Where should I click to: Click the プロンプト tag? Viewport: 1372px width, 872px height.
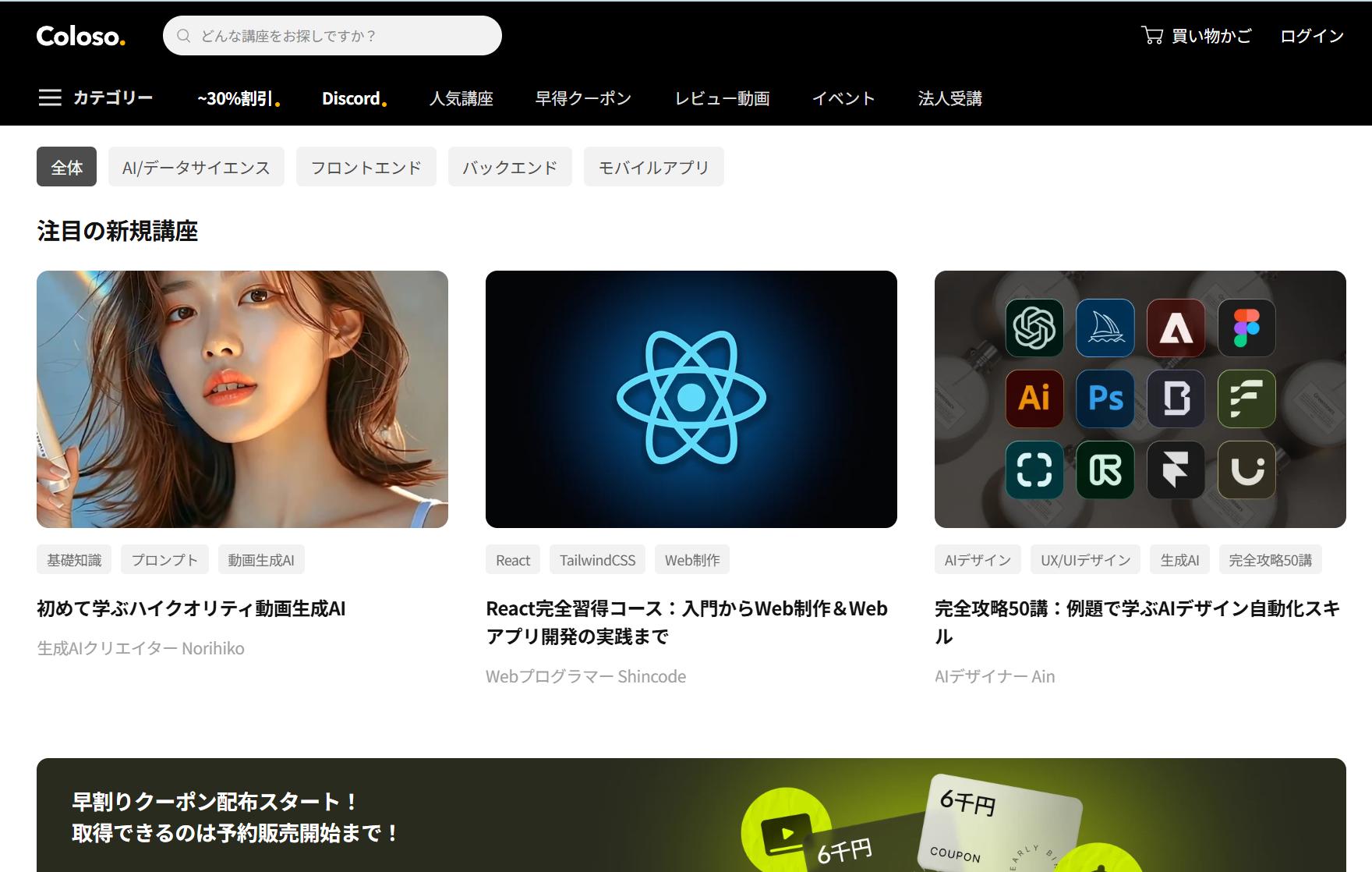pyautogui.click(x=164, y=560)
